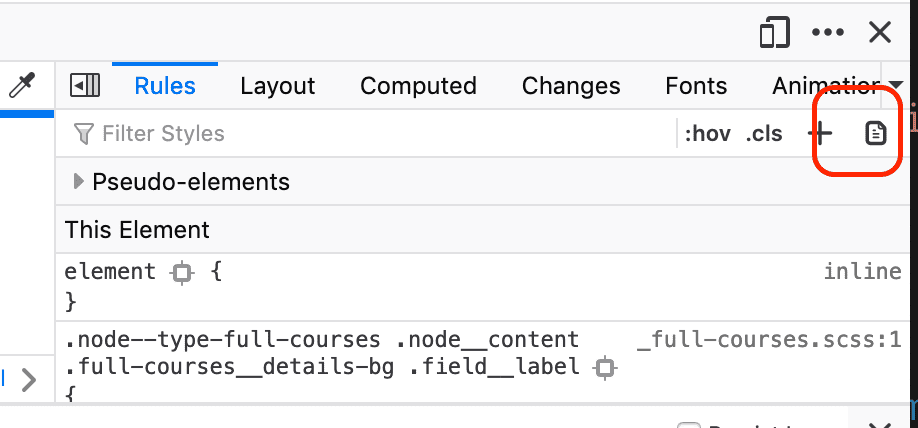This screenshot has width=918, height=428.
Task: Add a new CSS rule with plus icon
Action: [x=821, y=133]
